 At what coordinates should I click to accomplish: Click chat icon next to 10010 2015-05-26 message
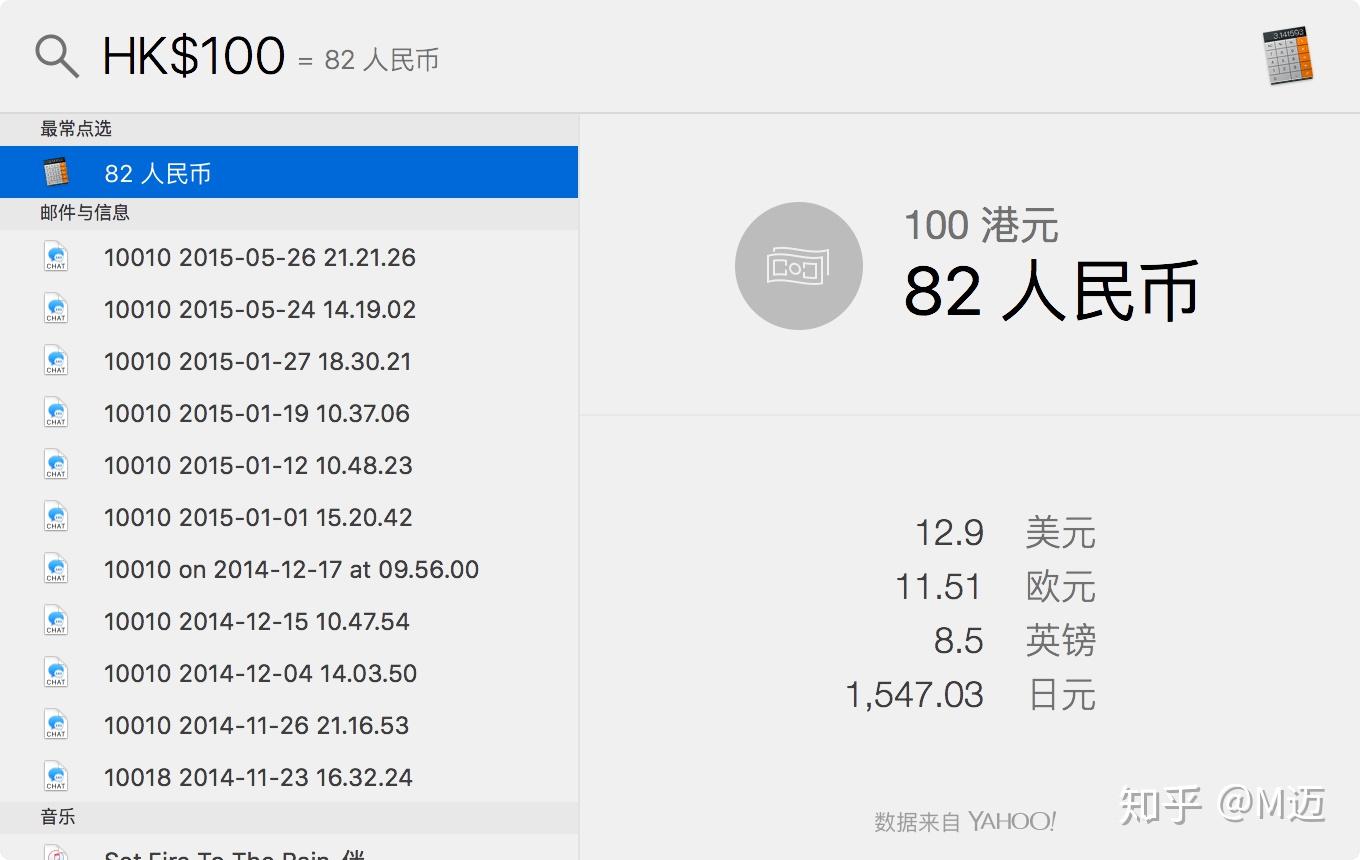[x=56, y=256]
